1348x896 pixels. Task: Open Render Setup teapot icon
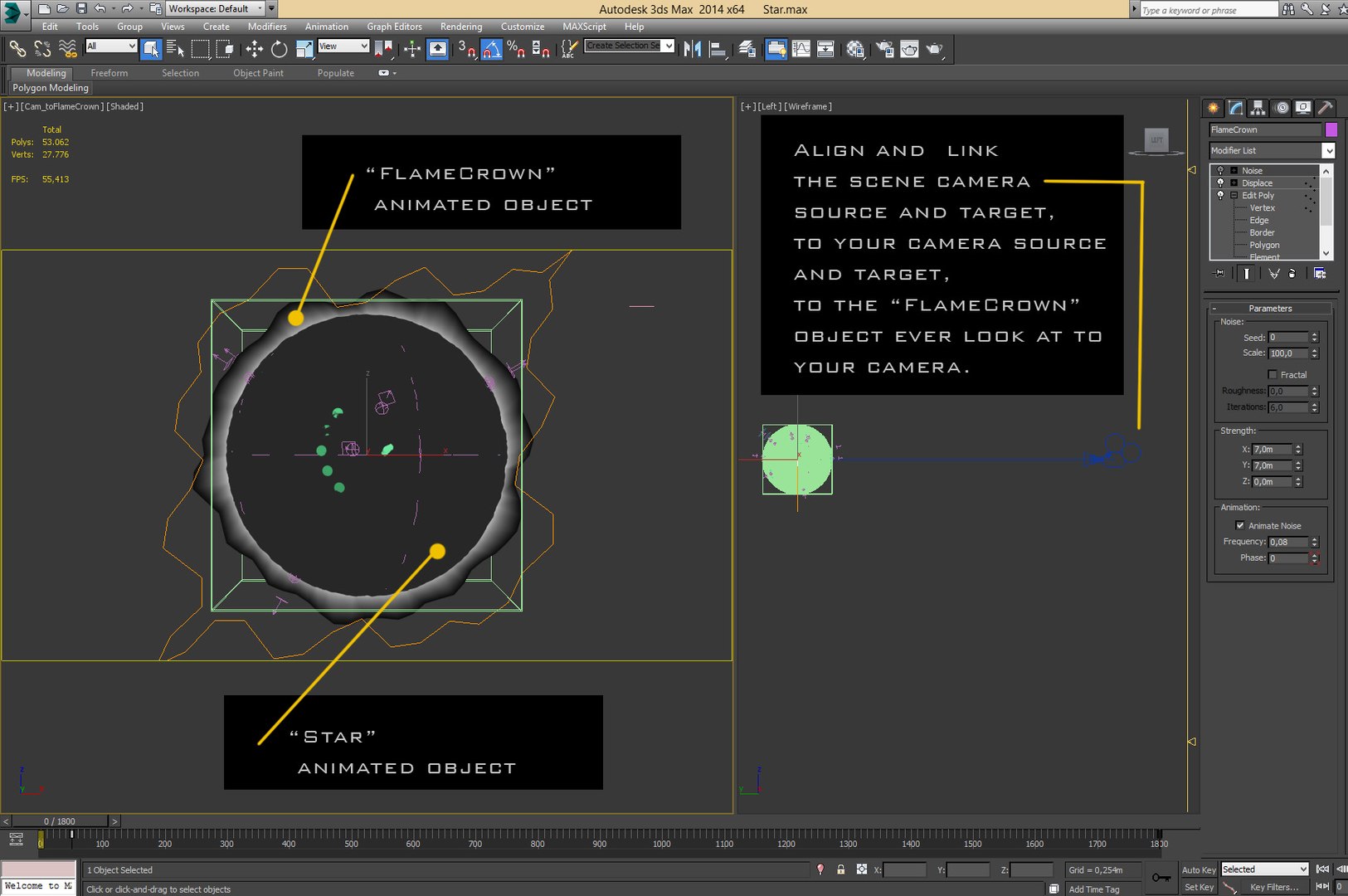click(885, 49)
